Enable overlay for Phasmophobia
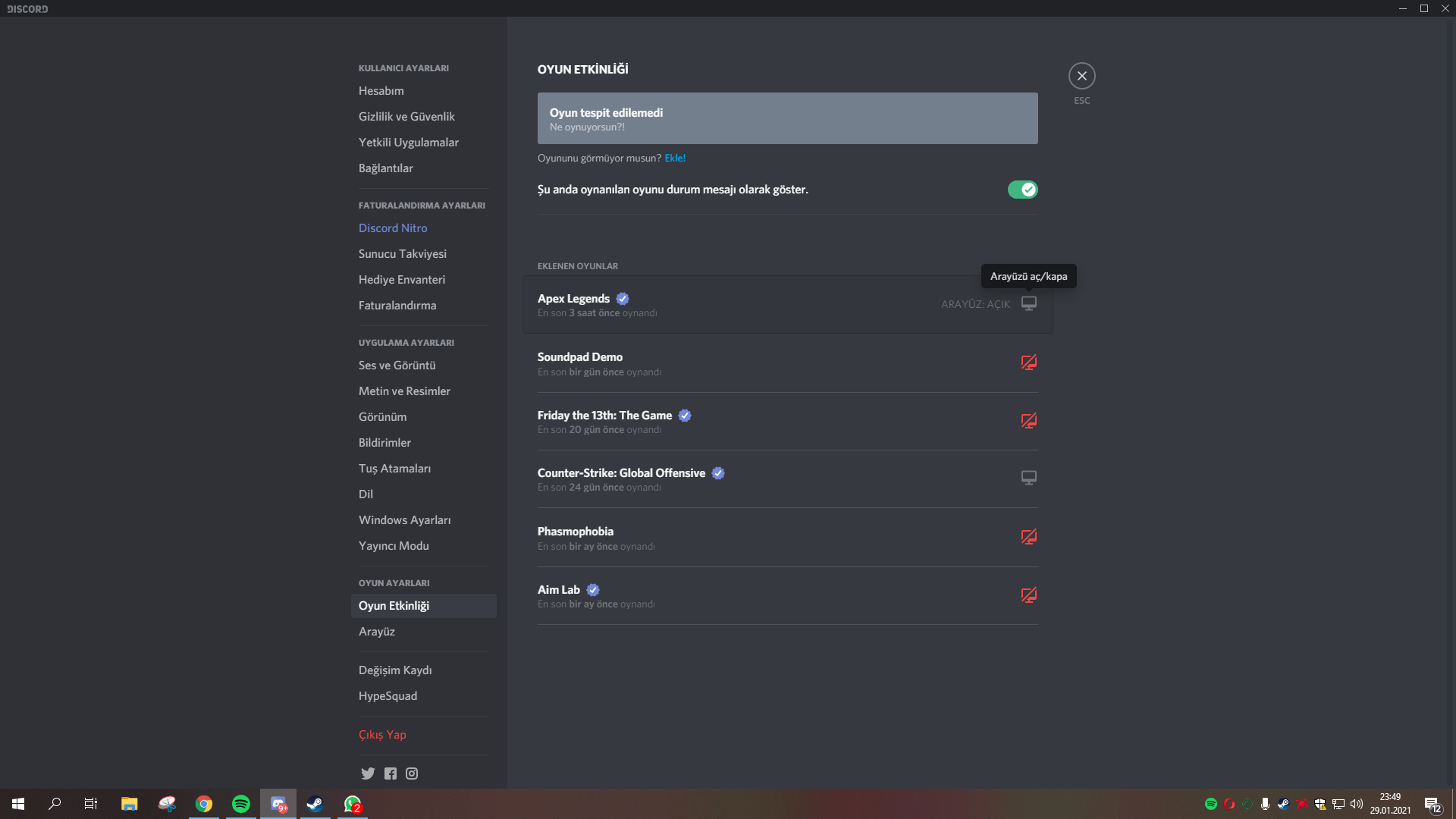Image resolution: width=1456 pixels, height=819 pixels. (x=1029, y=537)
